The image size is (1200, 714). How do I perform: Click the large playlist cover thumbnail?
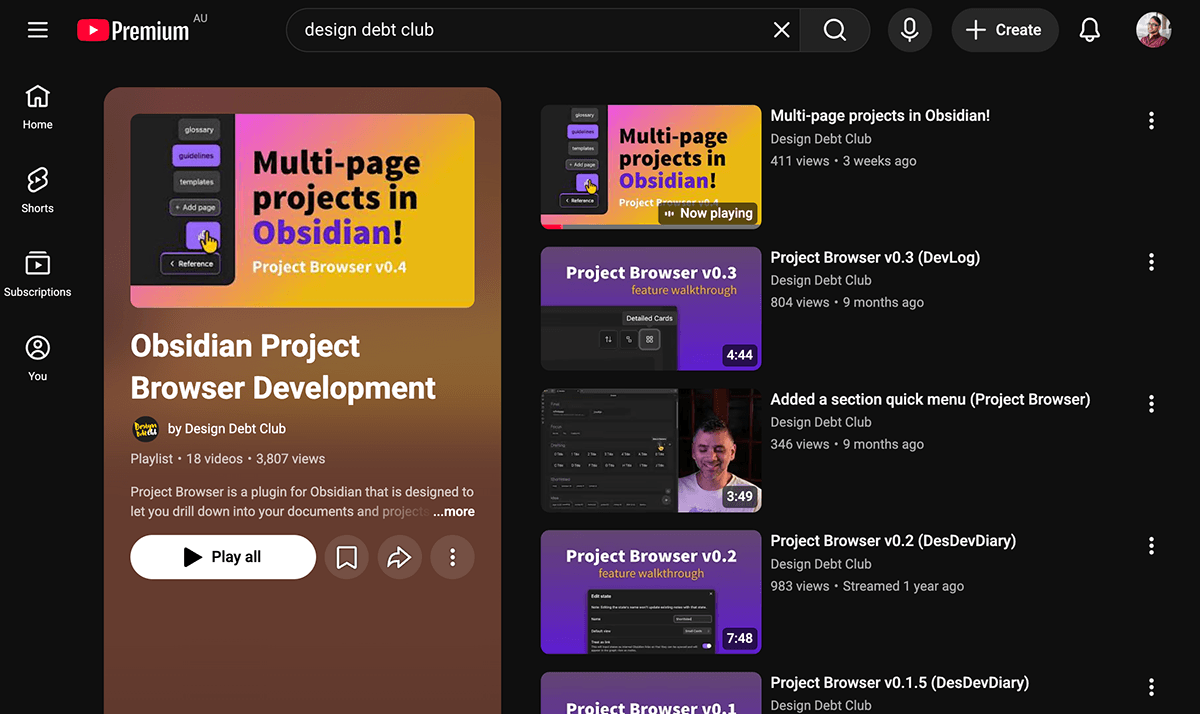click(x=303, y=210)
